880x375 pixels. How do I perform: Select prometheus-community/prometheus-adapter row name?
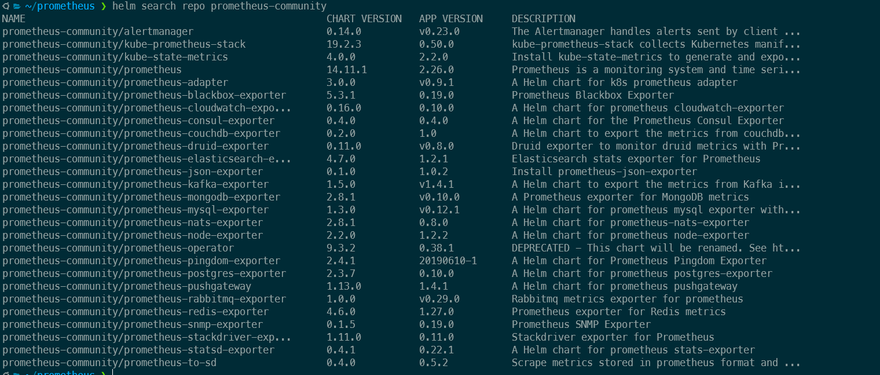pos(115,83)
